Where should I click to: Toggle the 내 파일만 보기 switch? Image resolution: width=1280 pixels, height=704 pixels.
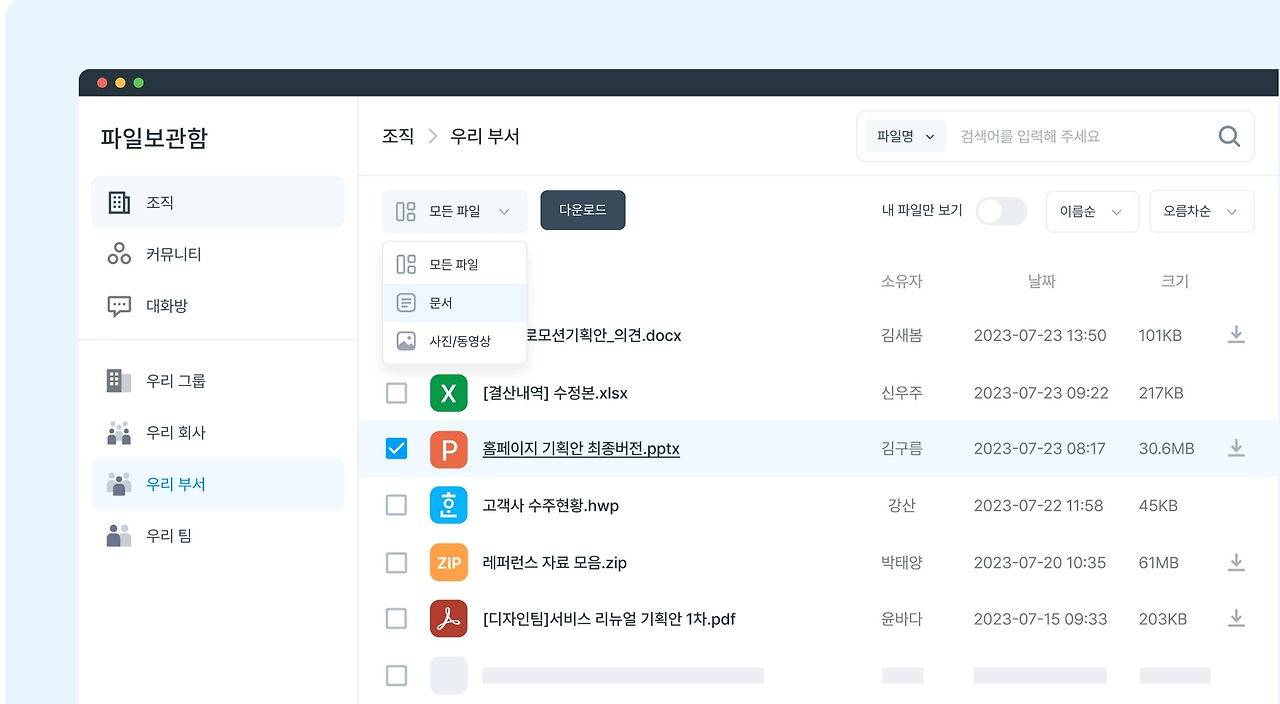coord(1001,211)
